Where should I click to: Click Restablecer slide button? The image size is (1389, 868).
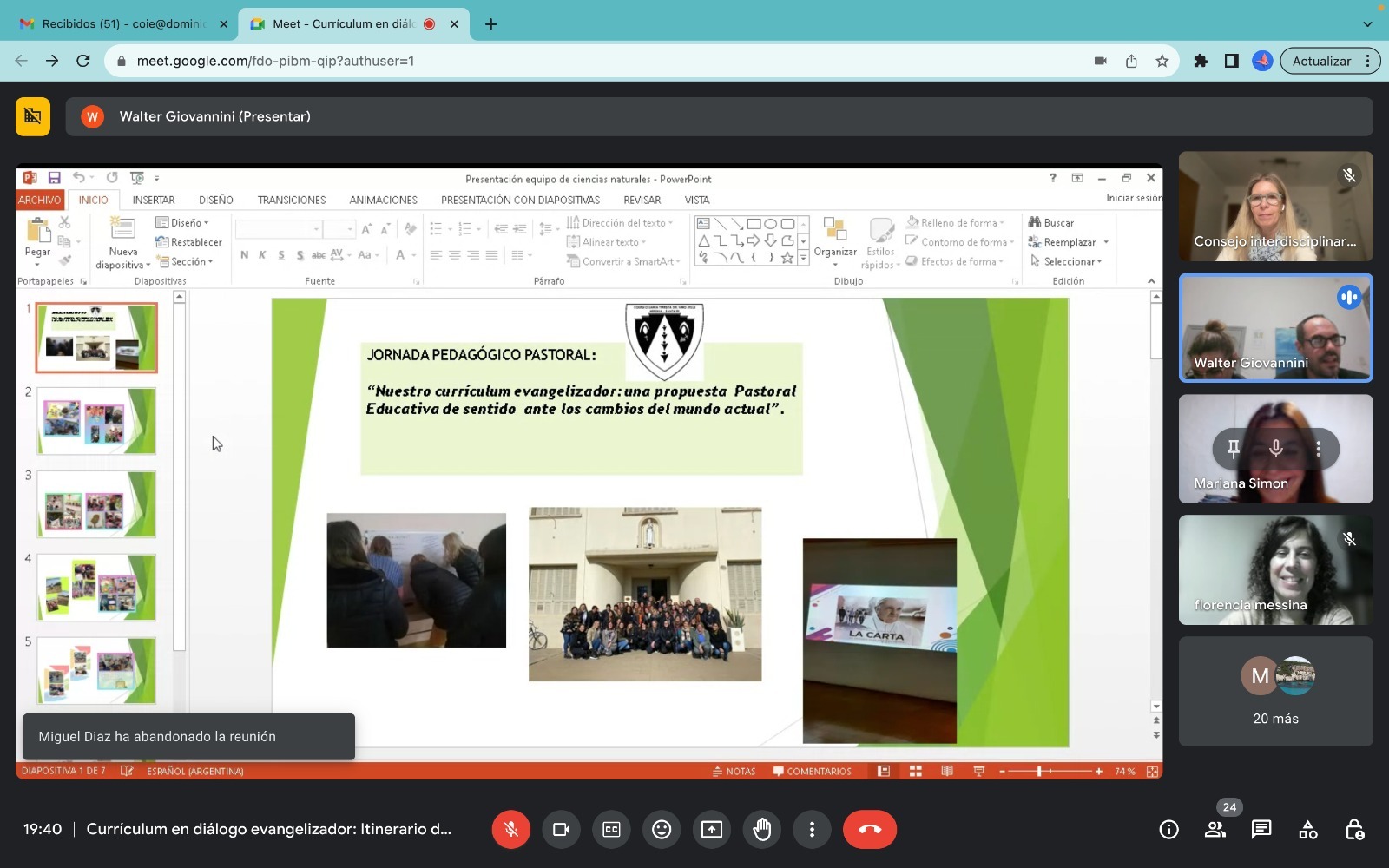pyautogui.click(x=188, y=242)
